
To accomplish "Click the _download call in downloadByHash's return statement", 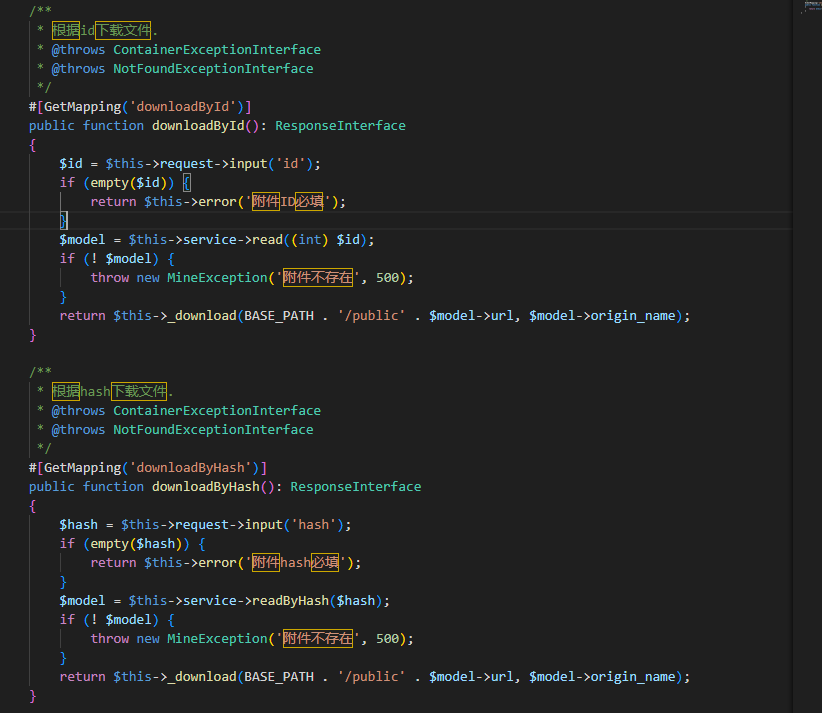I will tap(198, 677).
